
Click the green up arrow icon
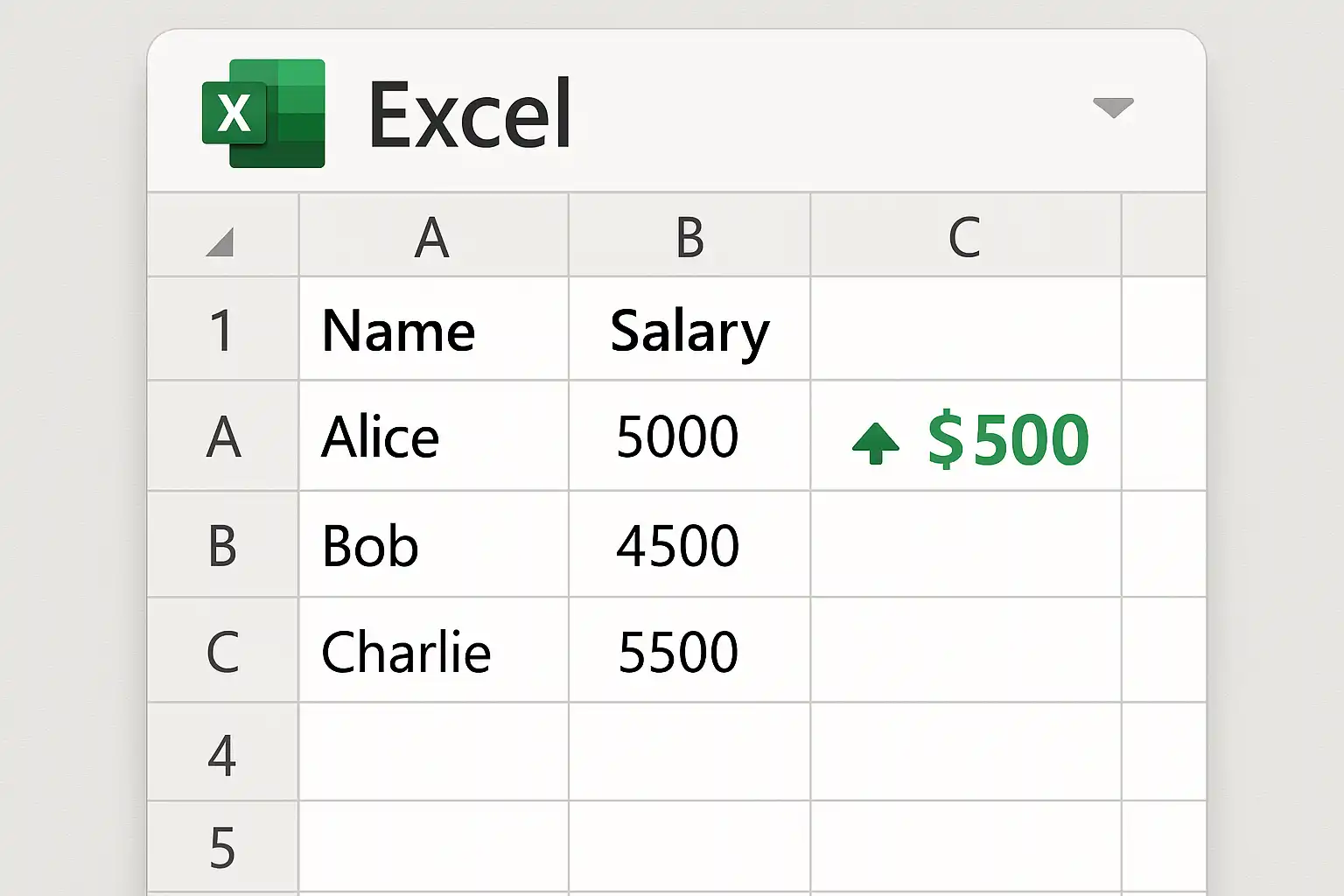(875, 442)
